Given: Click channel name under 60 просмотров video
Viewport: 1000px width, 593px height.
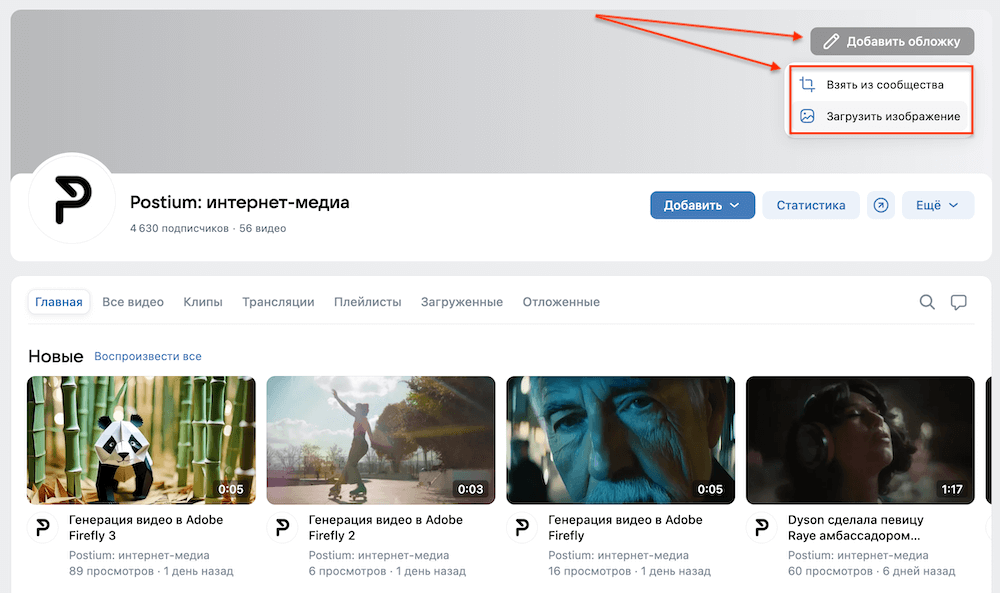Looking at the screenshot, I should 858,555.
